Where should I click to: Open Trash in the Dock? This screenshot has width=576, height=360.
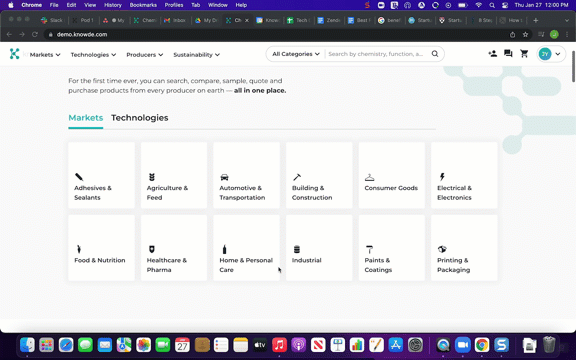click(549, 345)
